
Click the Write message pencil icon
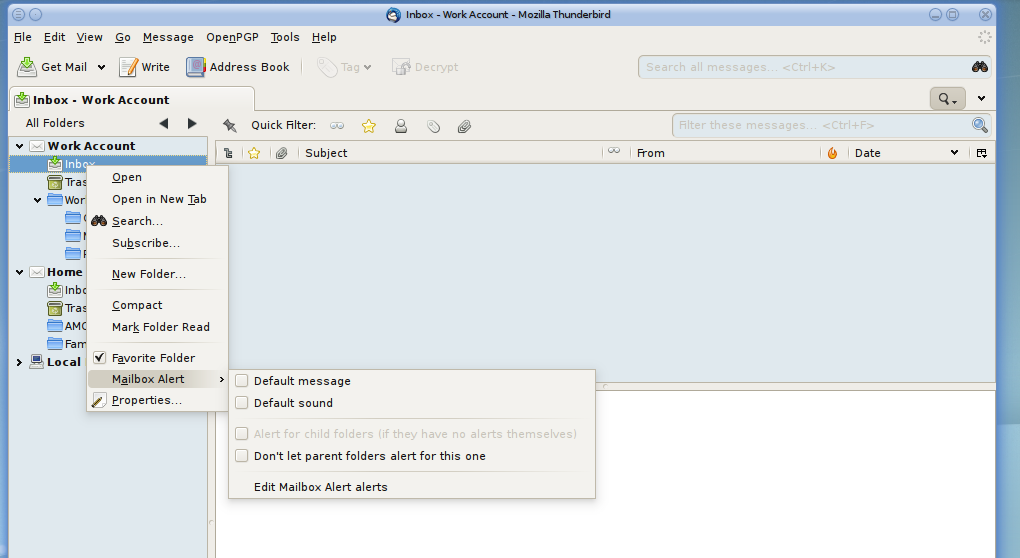click(x=129, y=66)
